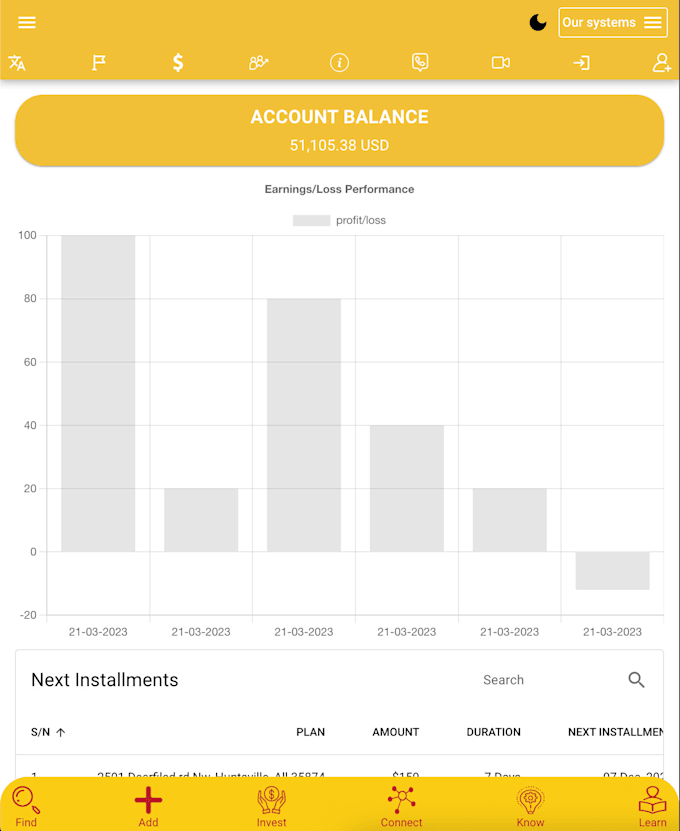
Task: Click the Add button in bottom bar
Action: pyautogui.click(x=148, y=806)
